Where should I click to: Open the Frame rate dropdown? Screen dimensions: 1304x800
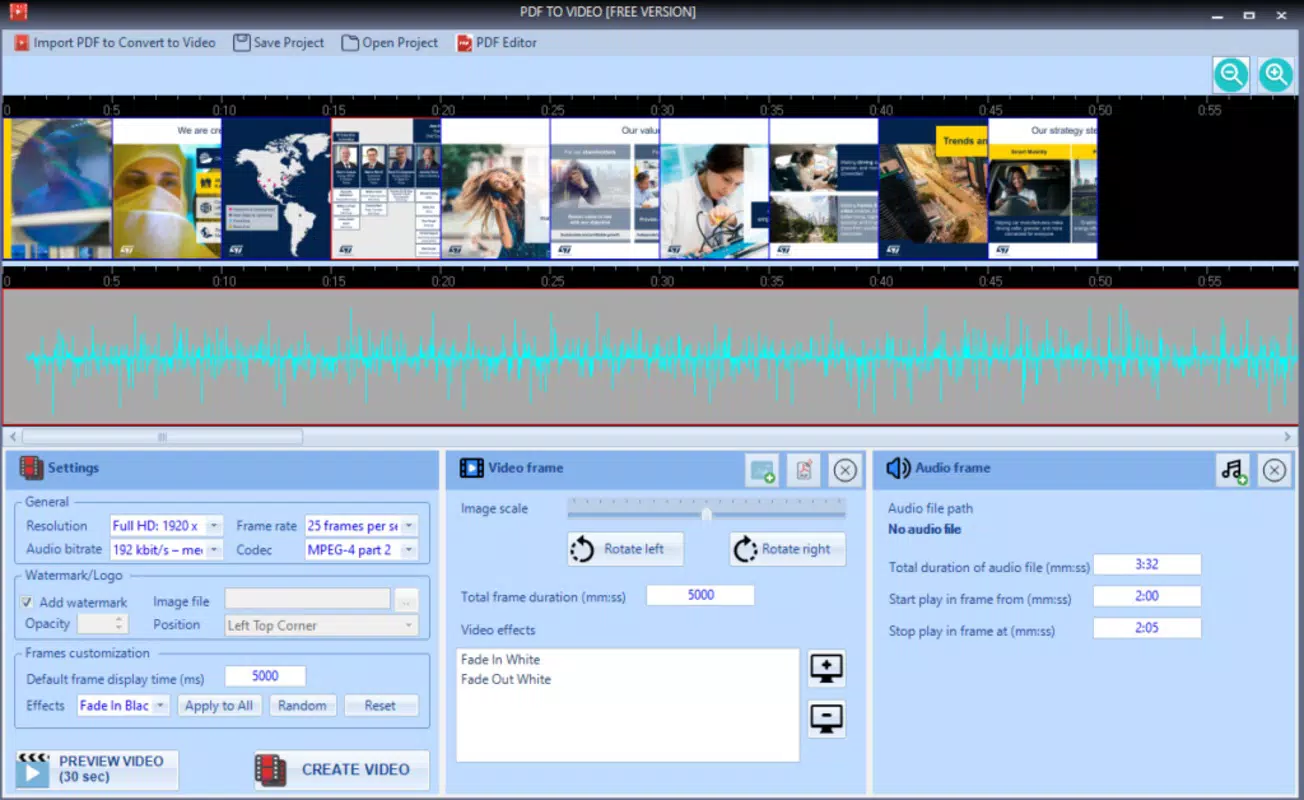click(x=361, y=526)
